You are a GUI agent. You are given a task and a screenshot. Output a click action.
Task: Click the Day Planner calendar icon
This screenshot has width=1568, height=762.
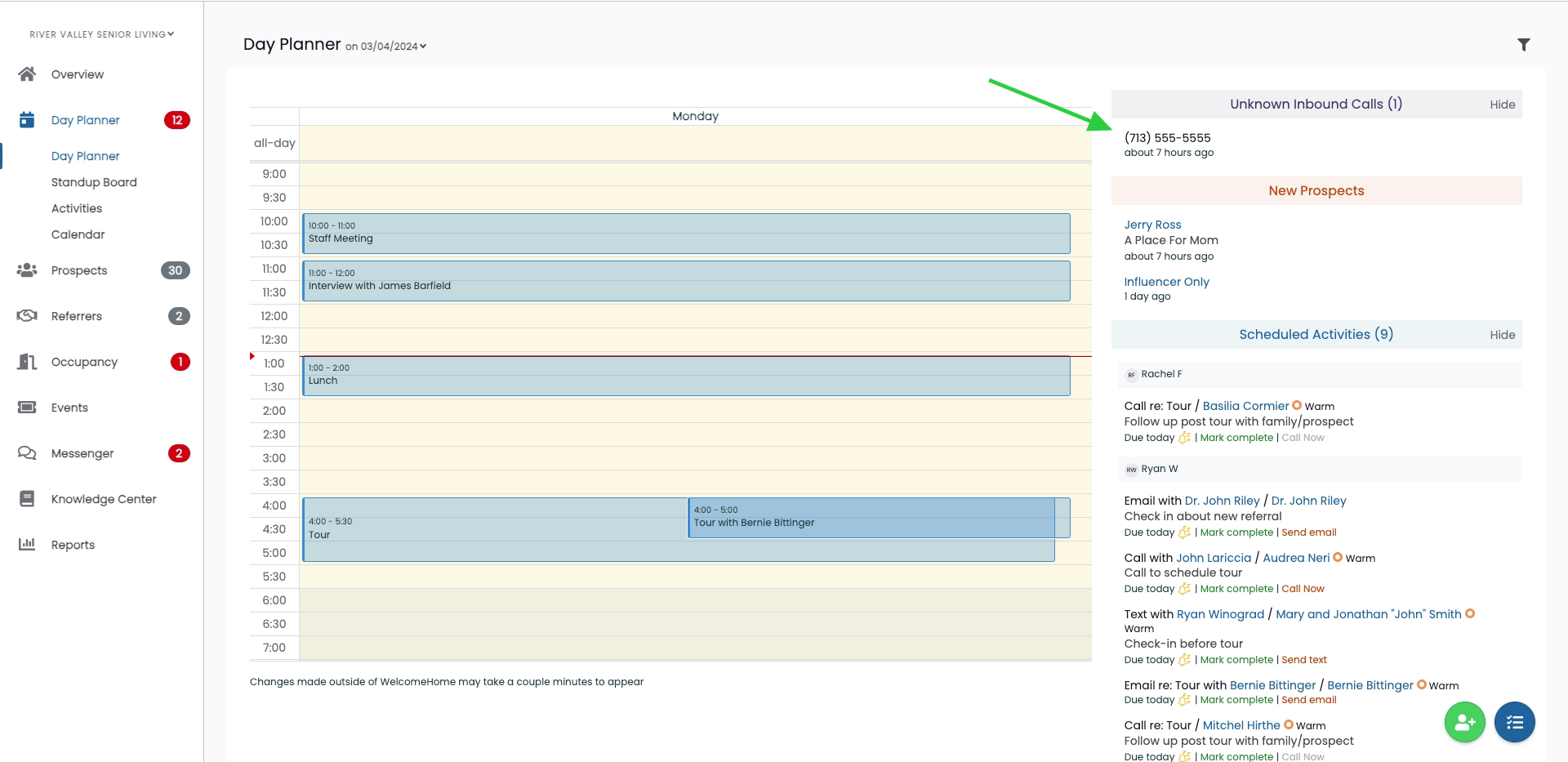[x=27, y=120]
